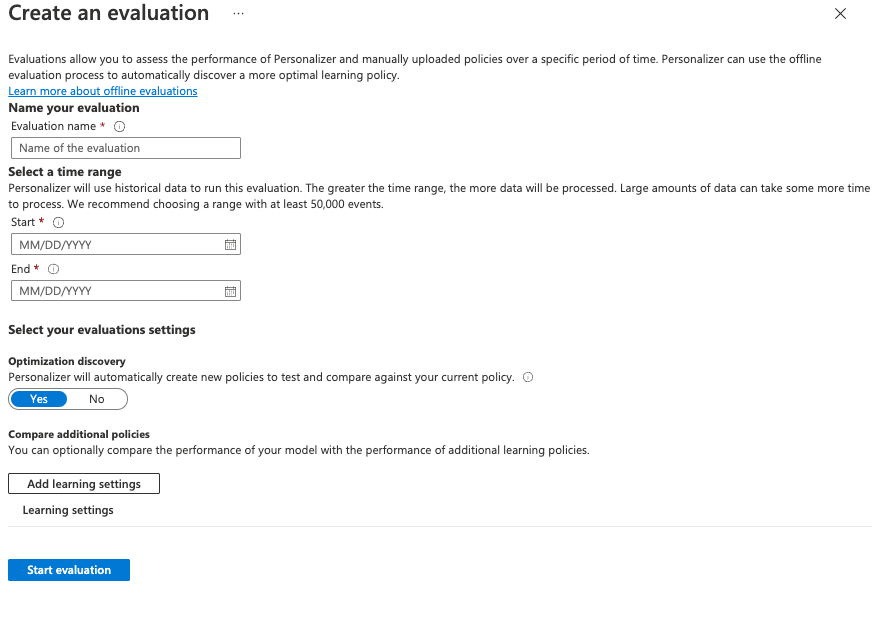Click the Start date MM/DD/YYYY field
This screenshot has height=619, width=872.
pyautogui.click(x=115, y=245)
